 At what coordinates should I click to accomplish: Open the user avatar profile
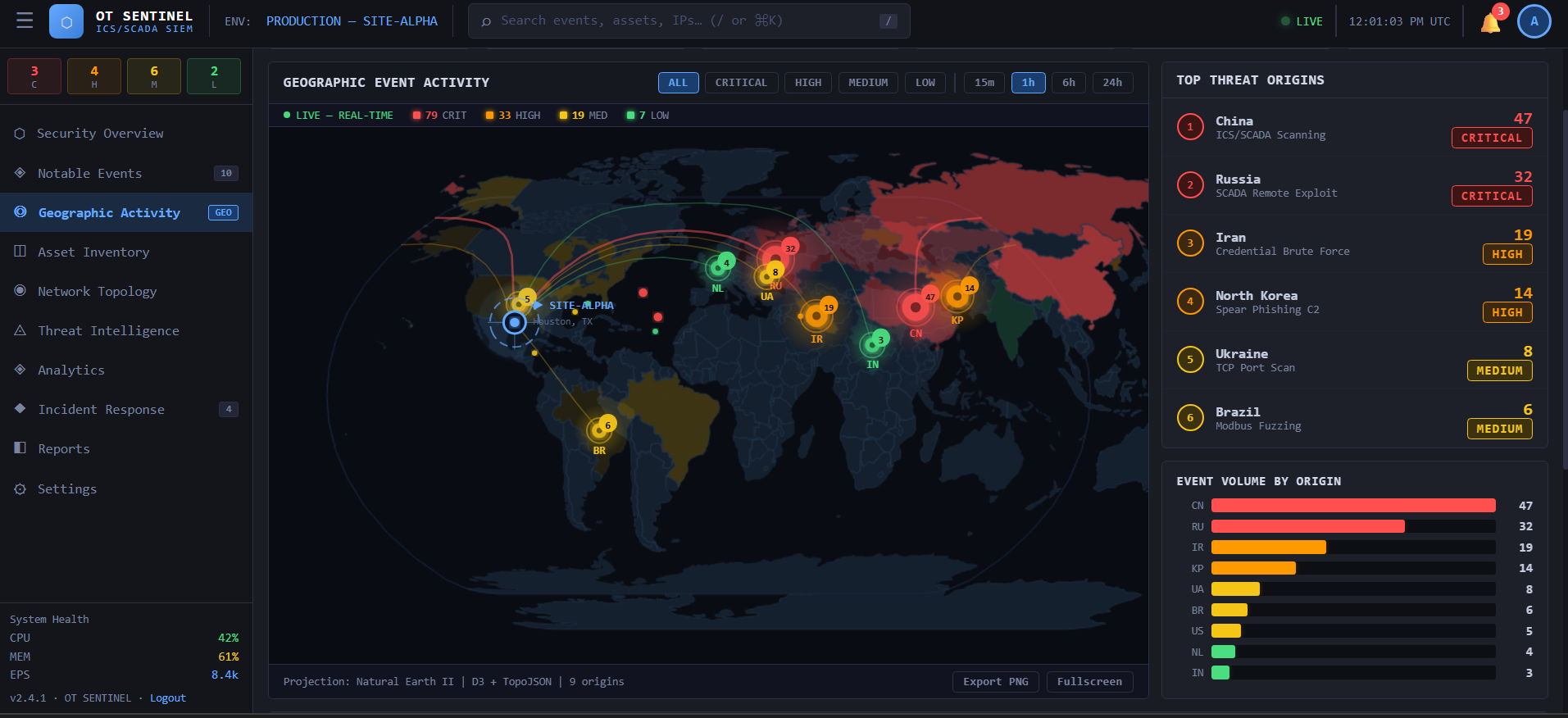(1534, 21)
